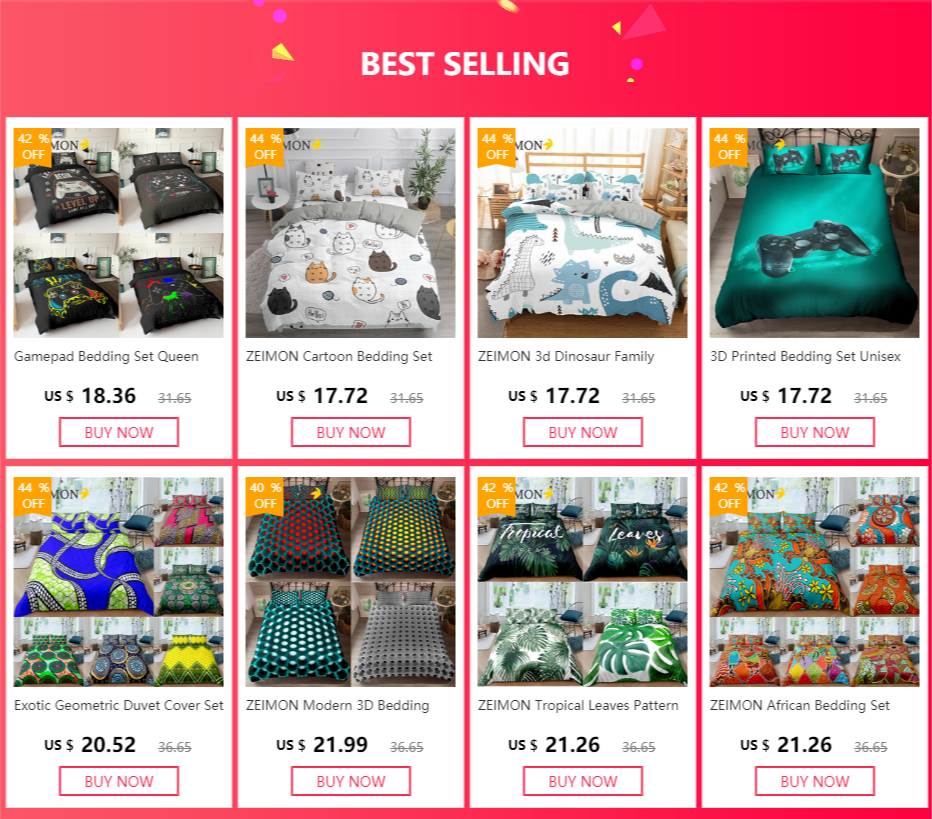Click BUY NOW under ZEIMON Cartoon Bedding Set

click(x=351, y=432)
